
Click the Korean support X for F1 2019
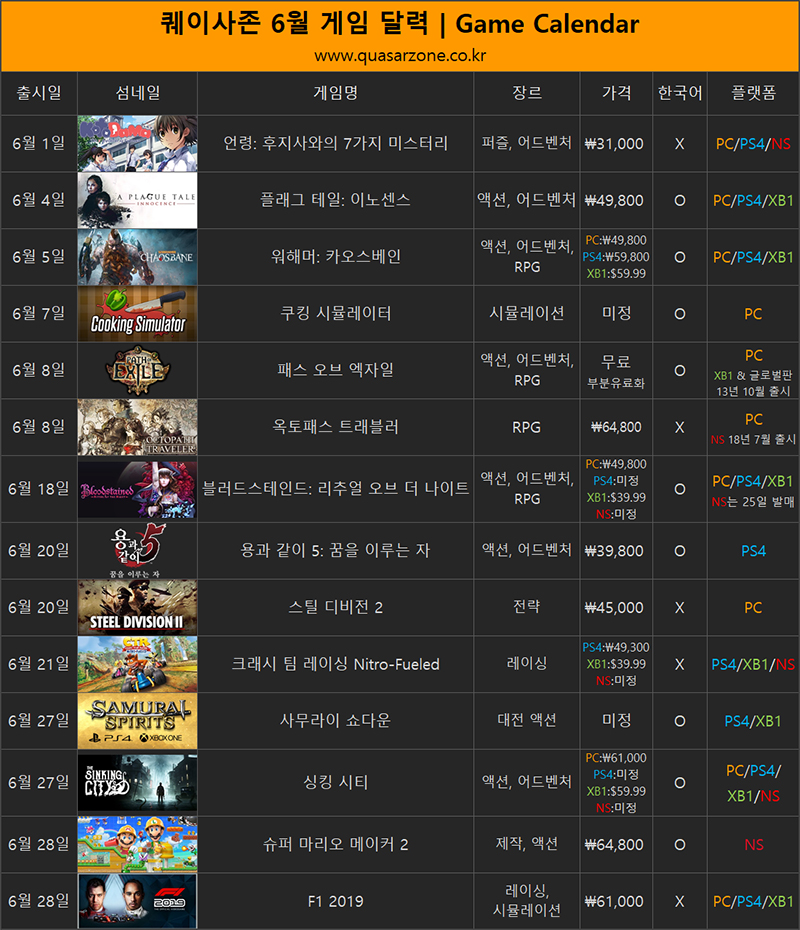680,902
